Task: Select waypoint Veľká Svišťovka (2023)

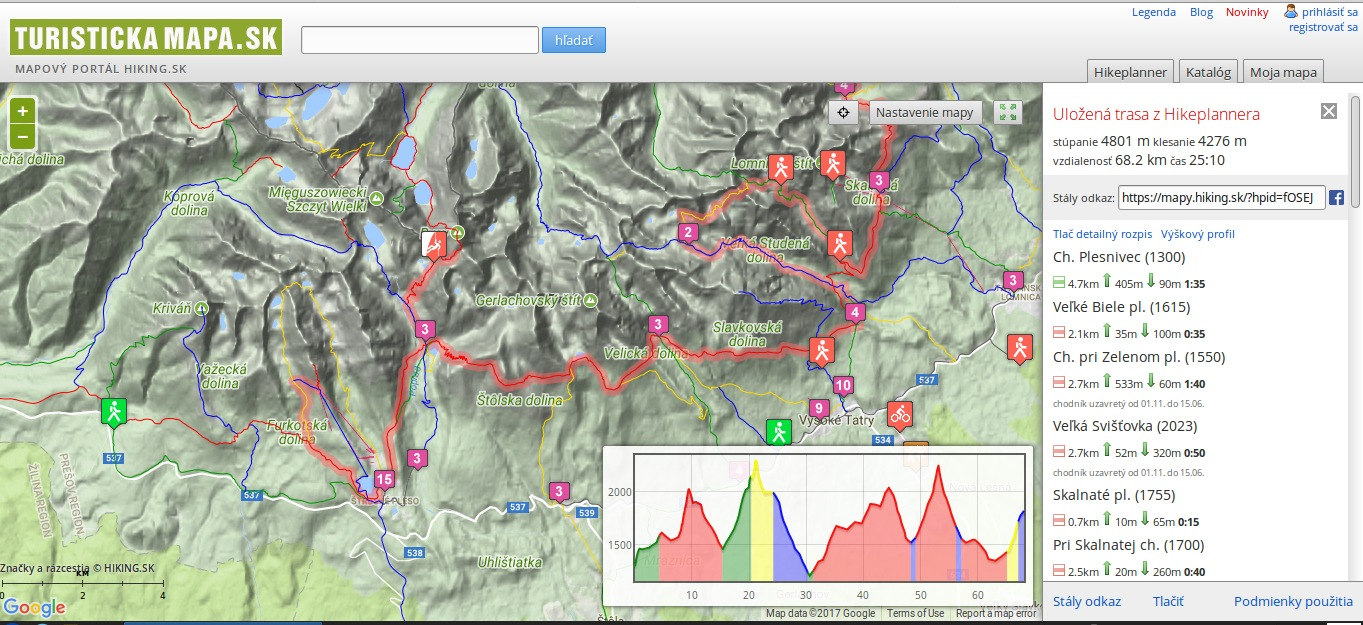Action: click(x=1123, y=426)
